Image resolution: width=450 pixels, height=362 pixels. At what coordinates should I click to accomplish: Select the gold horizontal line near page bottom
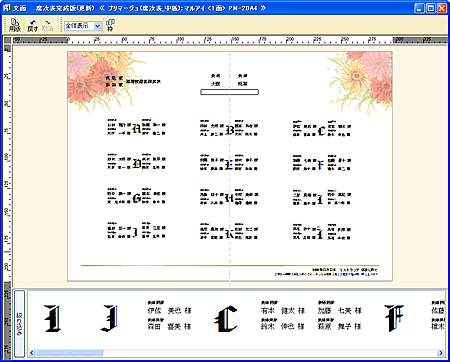(x=230, y=266)
